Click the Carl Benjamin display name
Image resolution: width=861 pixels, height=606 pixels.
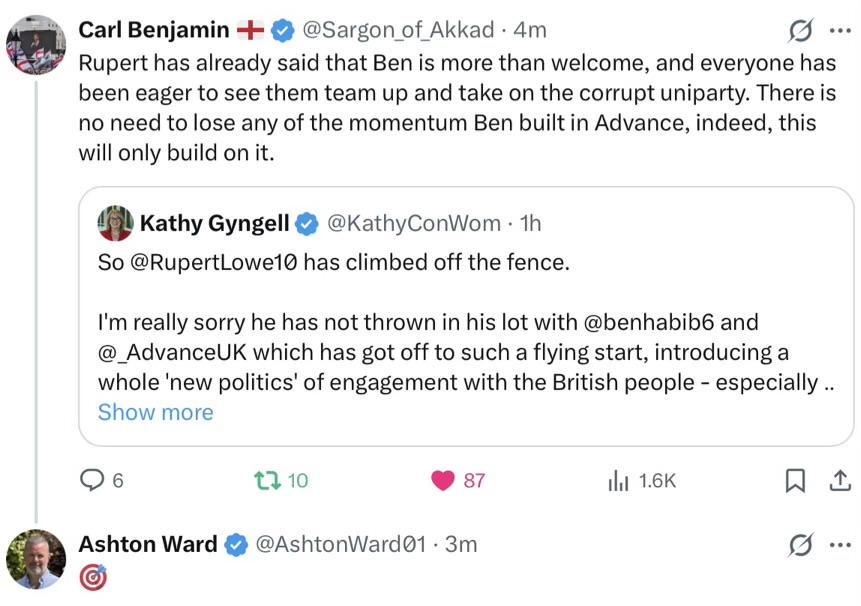(154, 31)
